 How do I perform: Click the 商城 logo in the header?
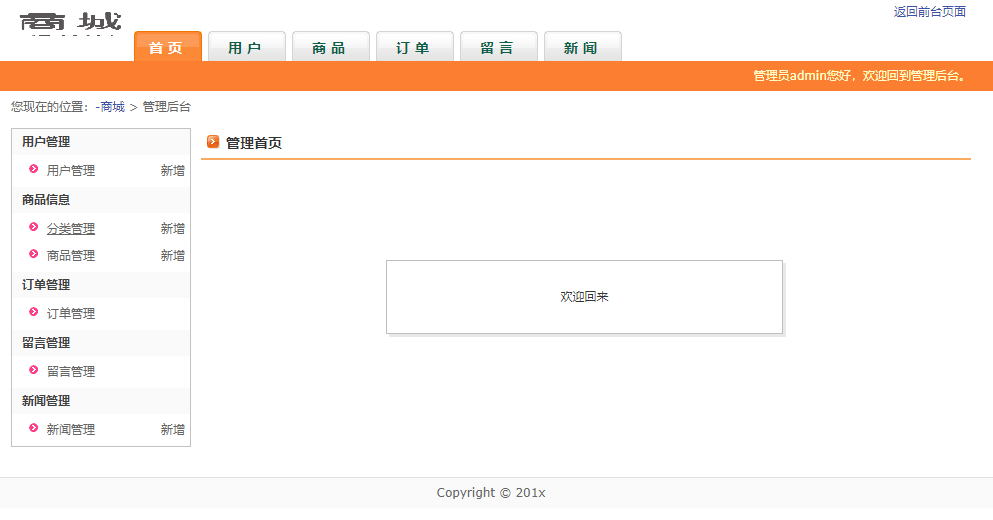[x=70, y=23]
